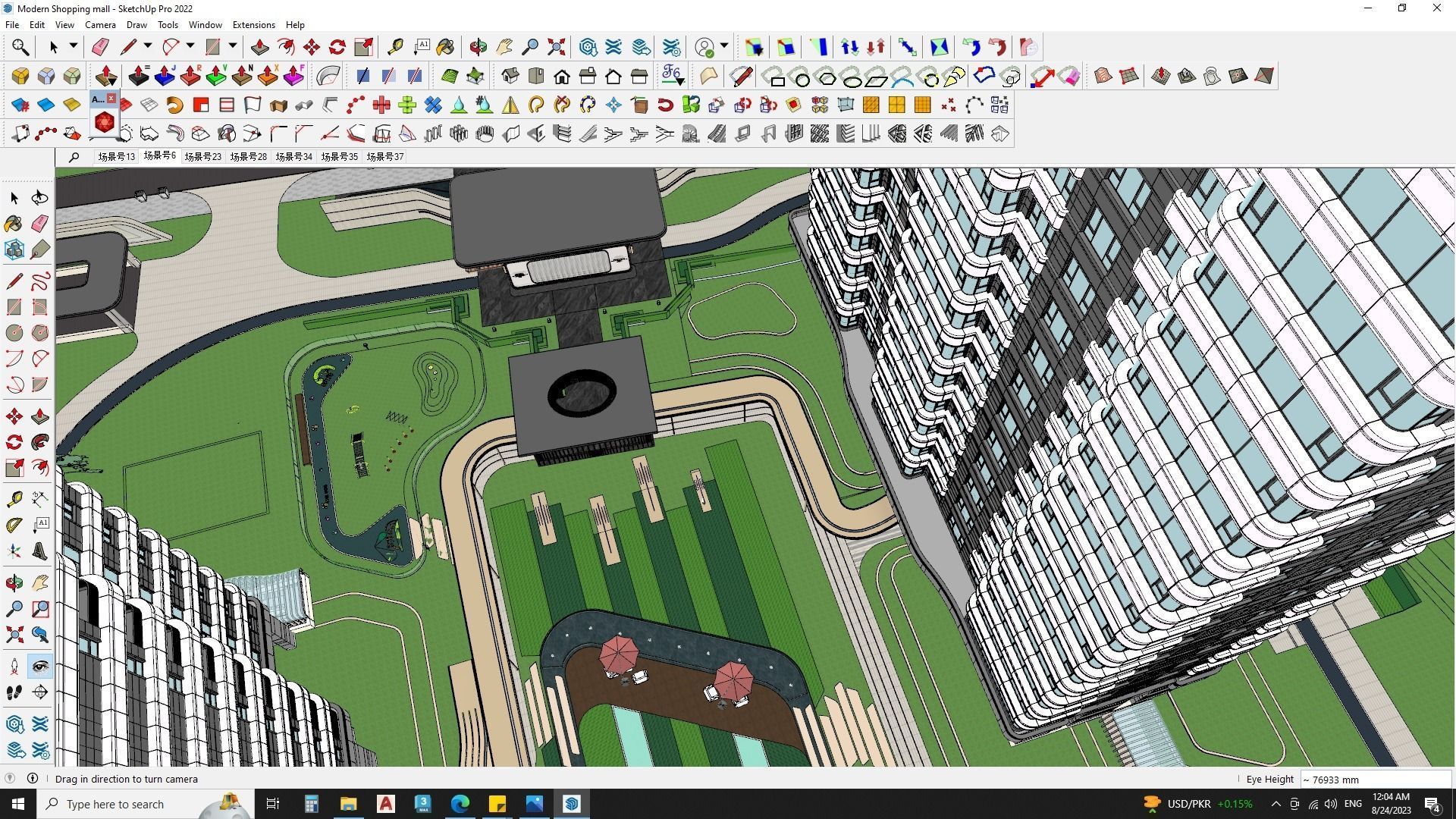
Task: Activate the Push/Pull tool
Action: (39, 416)
